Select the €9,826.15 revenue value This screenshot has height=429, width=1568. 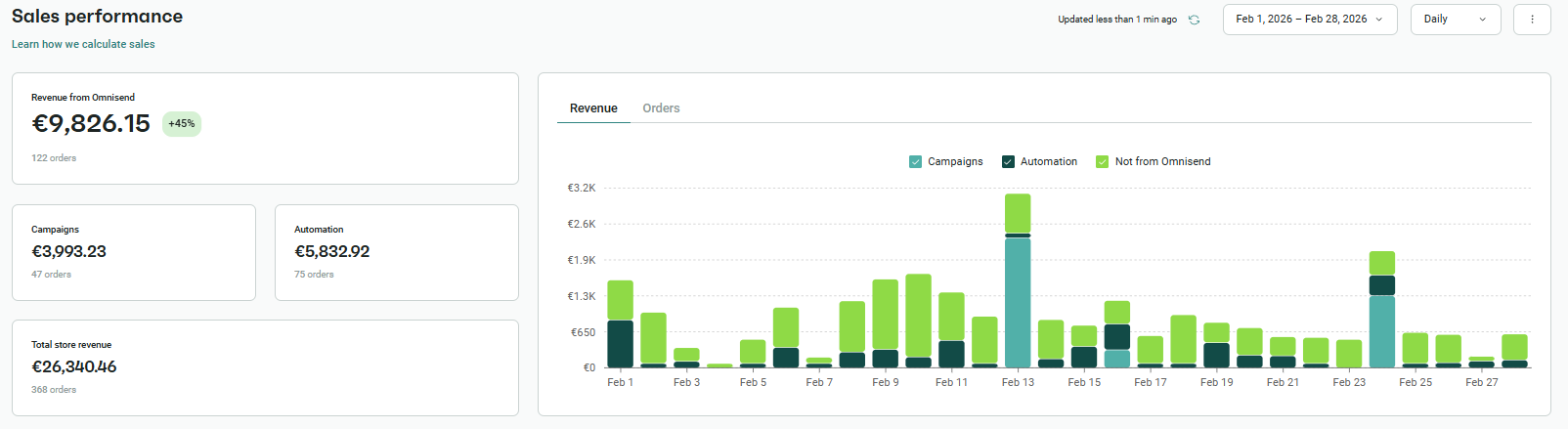coord(91,124)
